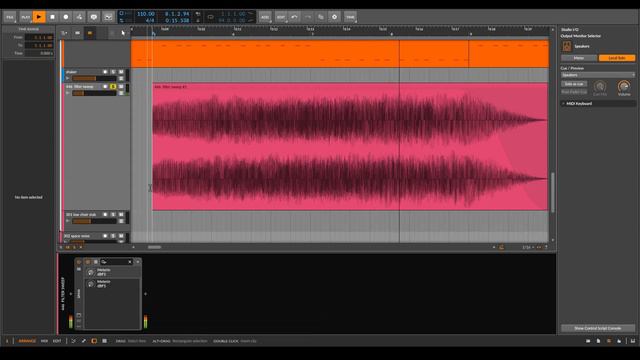Toggle the automation follow icon in transport
The image size is (640, 360).
108,17
